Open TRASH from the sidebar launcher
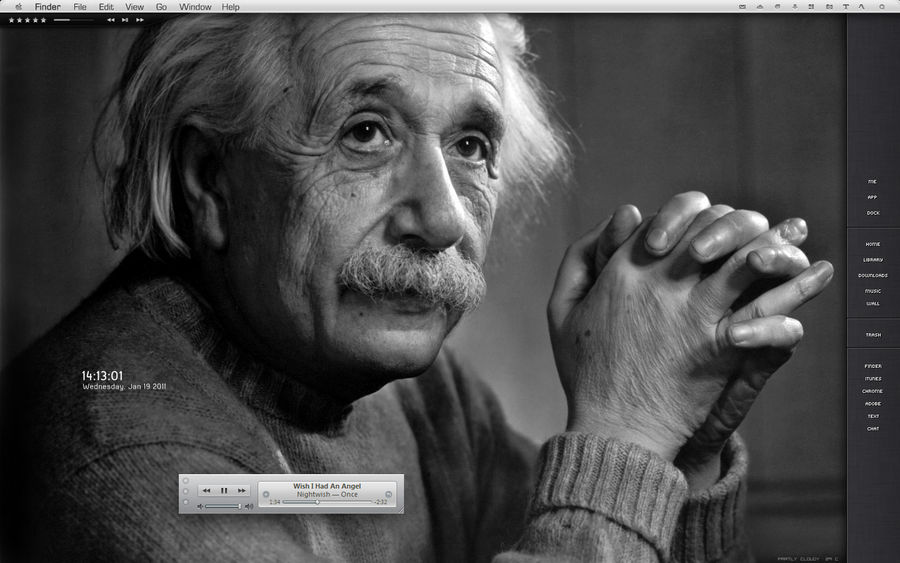 click(x=873, y=335)
